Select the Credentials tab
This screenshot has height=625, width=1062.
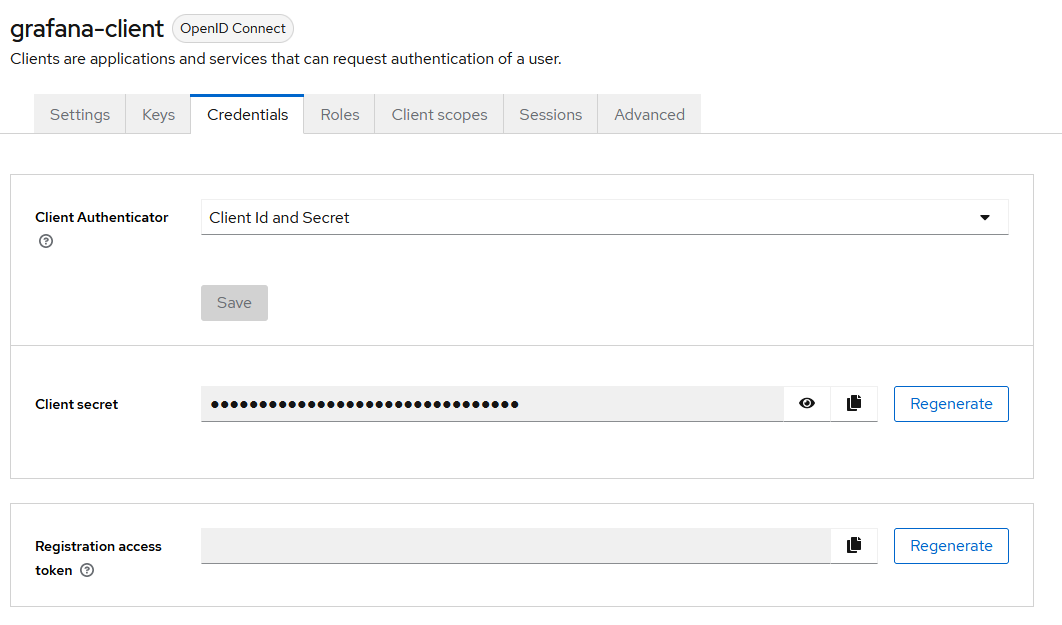click(247, 115)
